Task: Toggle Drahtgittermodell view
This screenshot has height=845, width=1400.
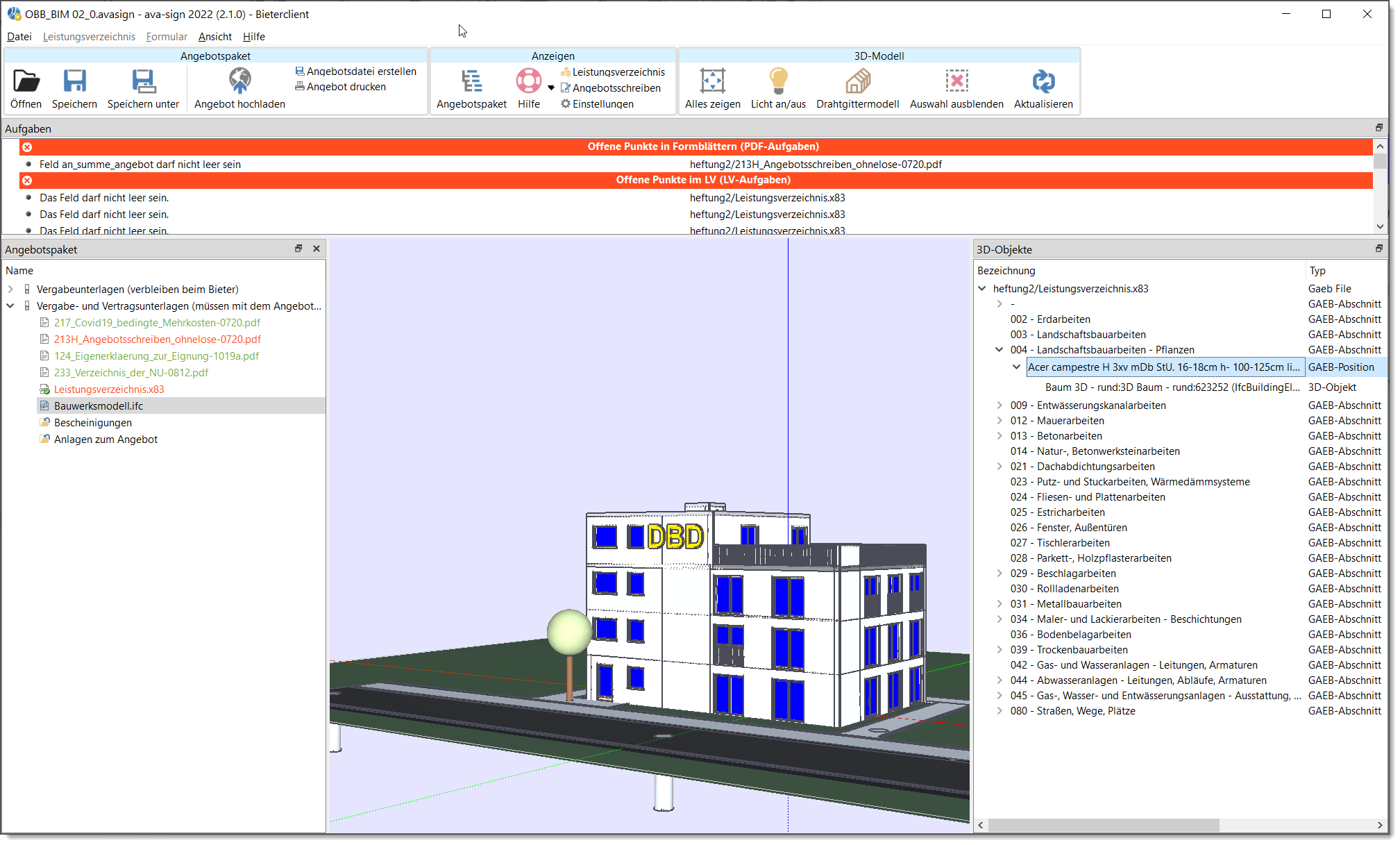Action: click(x=858, y=81)
